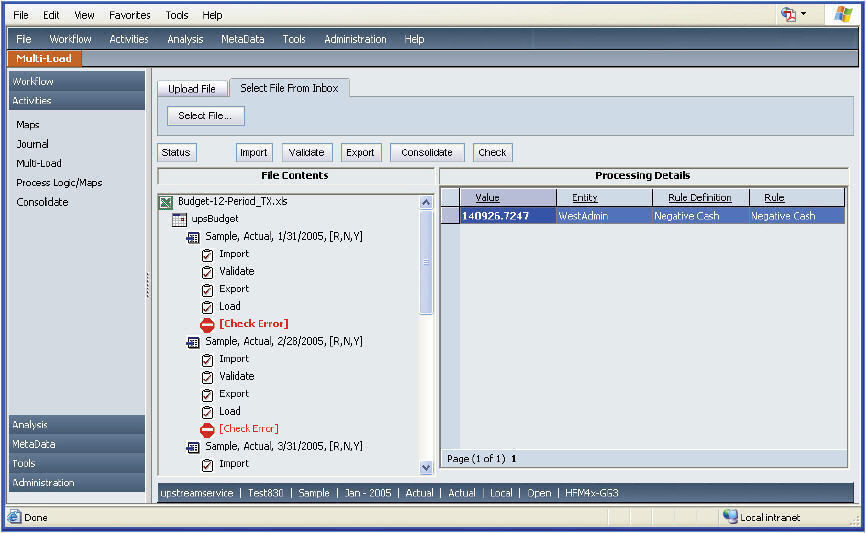Sort by the Rule Definition column header

tap(700, 198)
